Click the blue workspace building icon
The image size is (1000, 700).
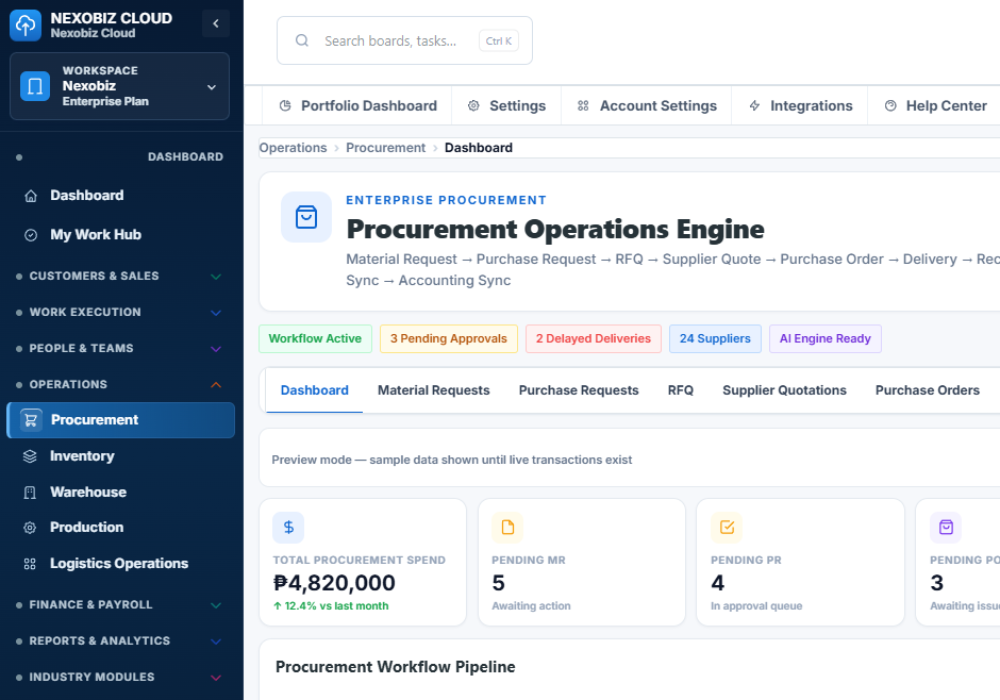click(x=35, y=86)
